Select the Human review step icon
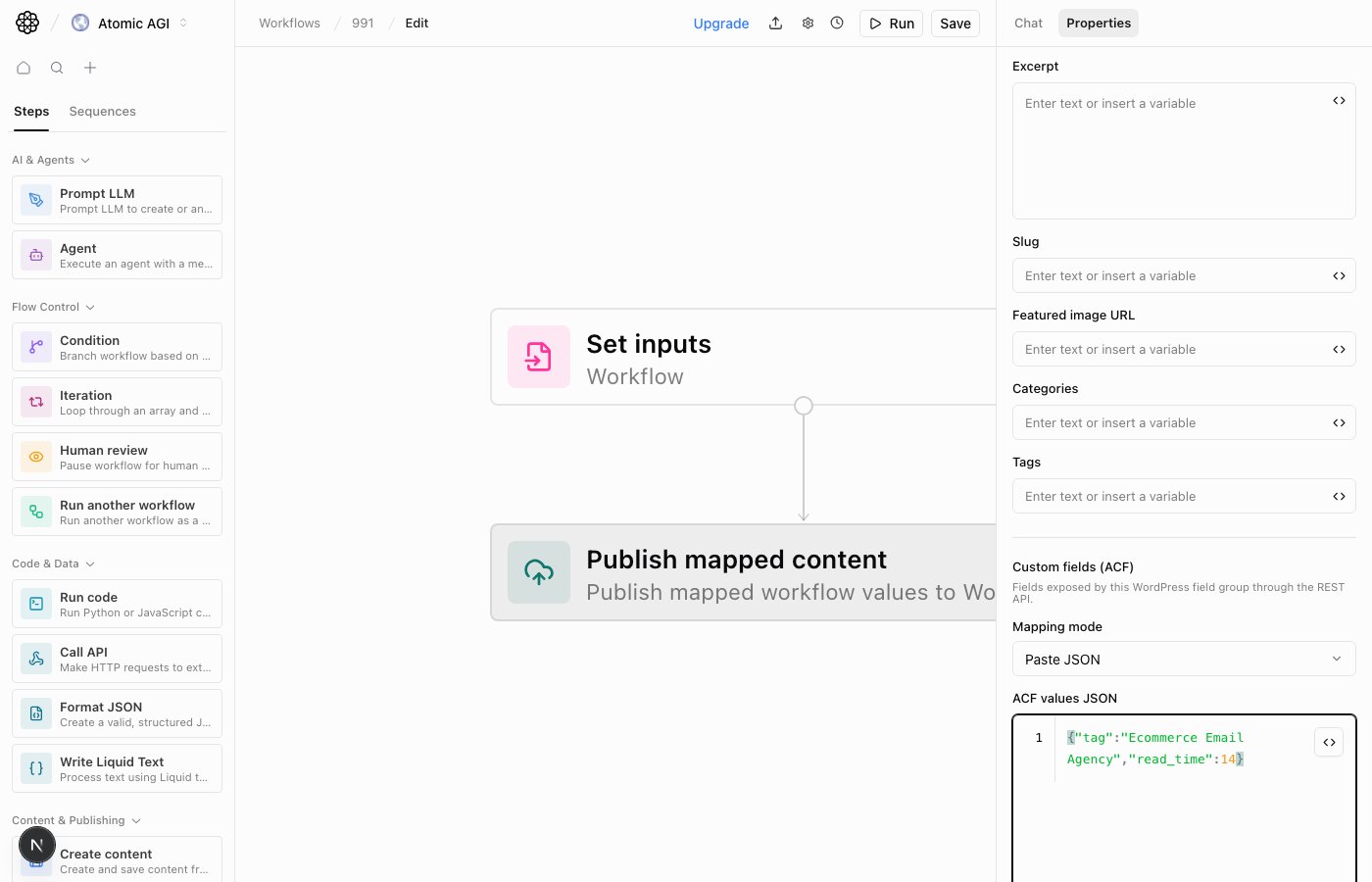The image size is (1372, 882). [x=36, y=457]
